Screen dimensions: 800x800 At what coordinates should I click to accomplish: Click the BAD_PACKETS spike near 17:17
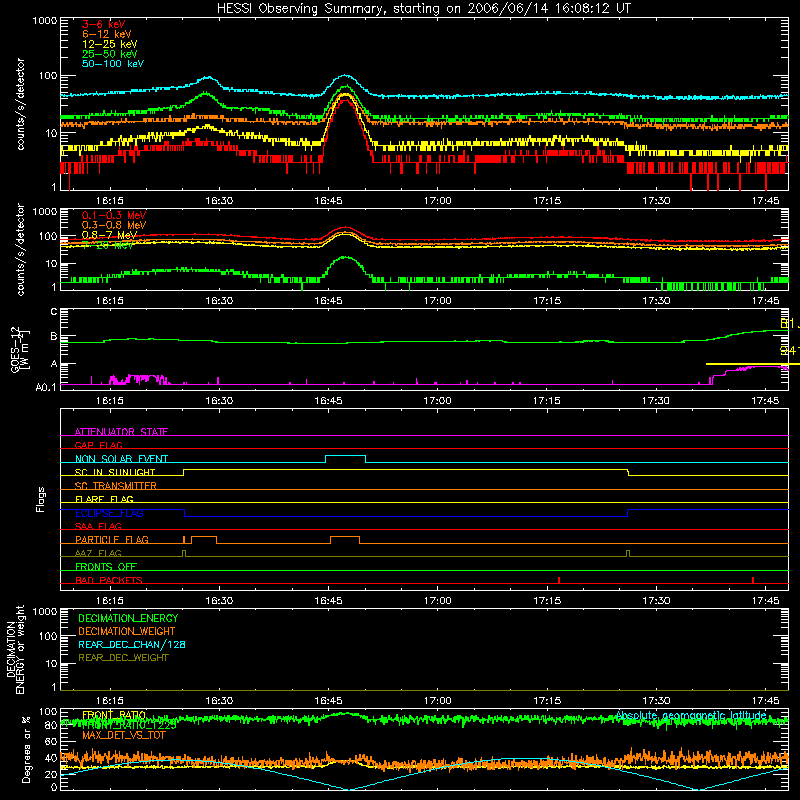559,580
